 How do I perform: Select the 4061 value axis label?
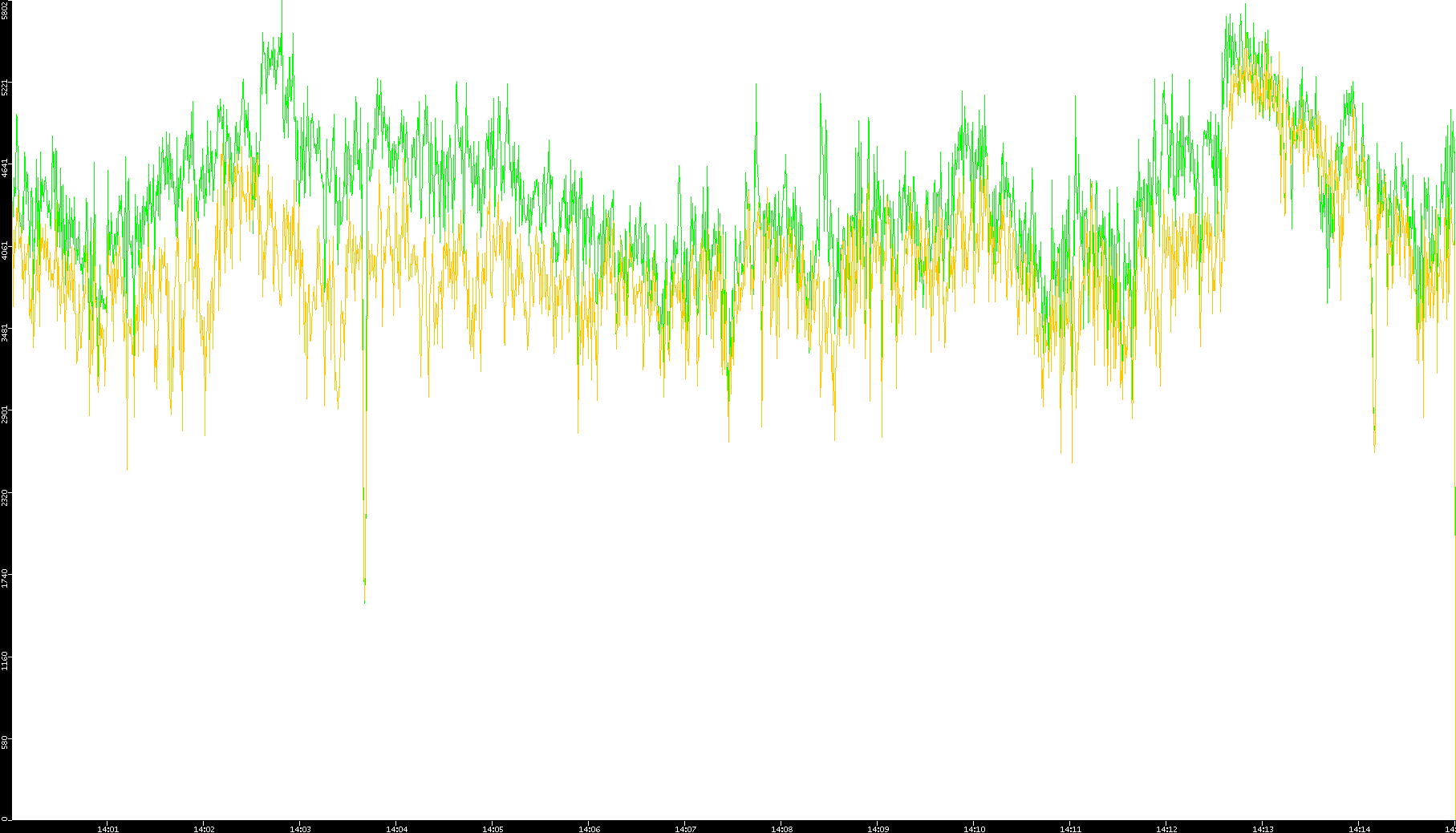pyautogui.click(x=6, y=250)
